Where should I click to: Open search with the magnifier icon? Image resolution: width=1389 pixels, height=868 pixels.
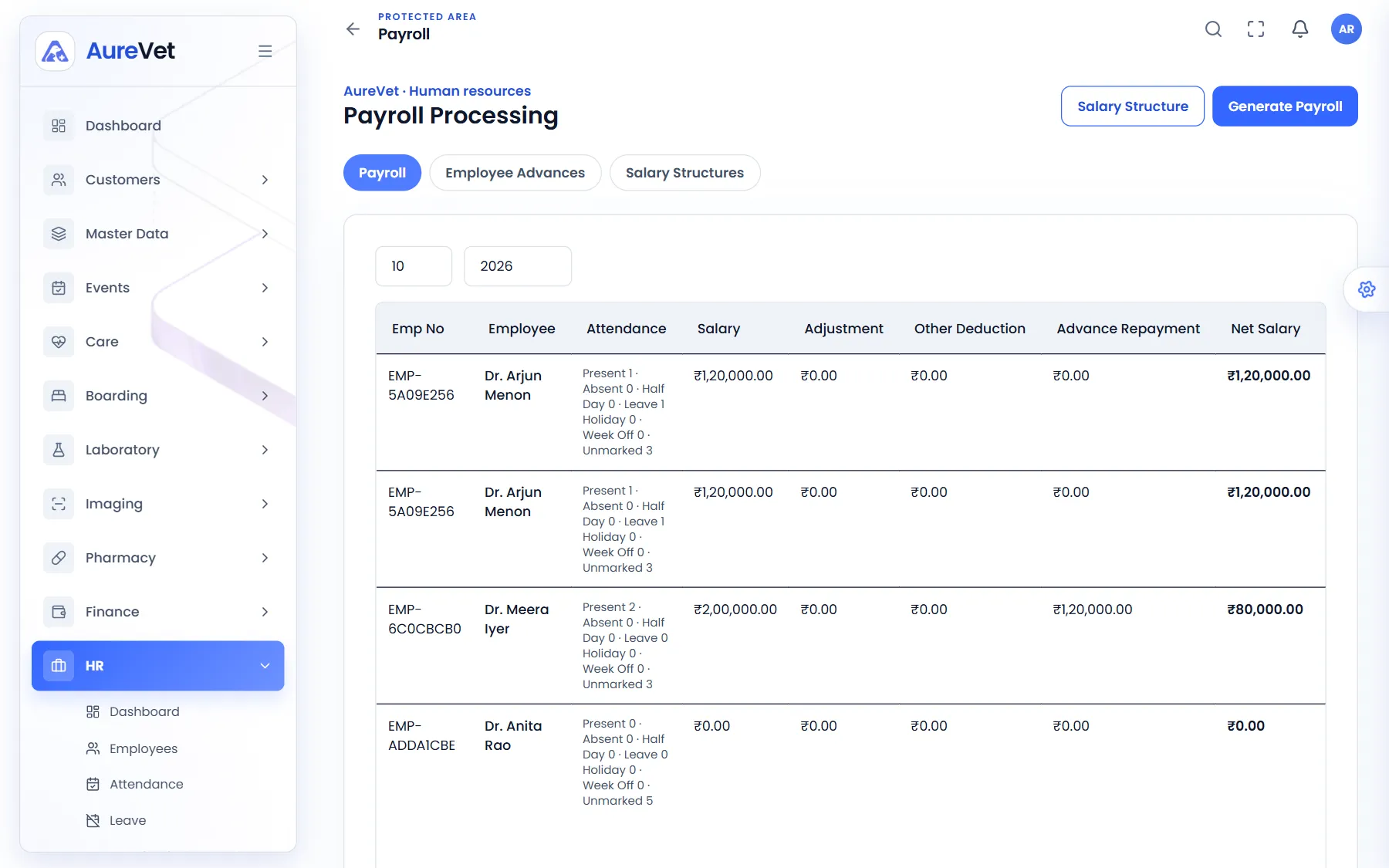pyautogui.click(x=1213, y=29)
